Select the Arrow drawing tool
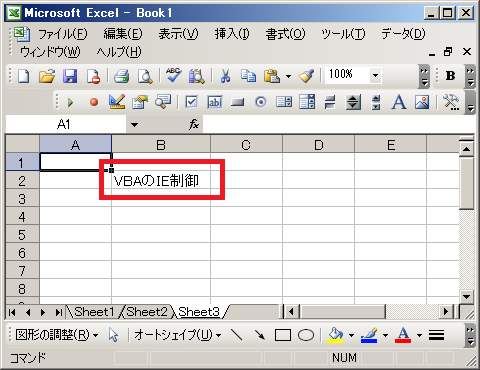480x370 pixels. (260, 335)
